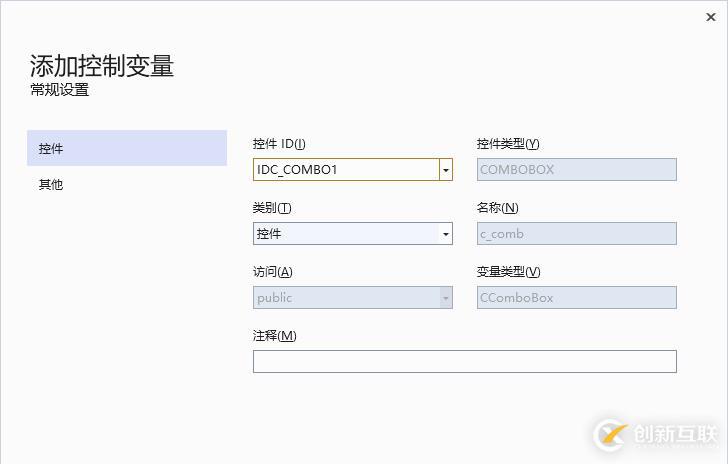Close the add control variable dialog
This screenshot has width=728, height=464.
[710, 16]
